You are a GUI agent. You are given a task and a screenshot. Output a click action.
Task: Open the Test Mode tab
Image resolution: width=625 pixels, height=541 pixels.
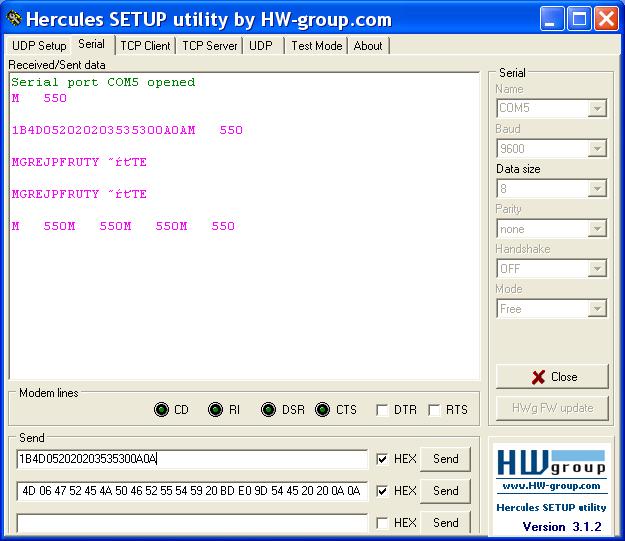pos(316,46)
